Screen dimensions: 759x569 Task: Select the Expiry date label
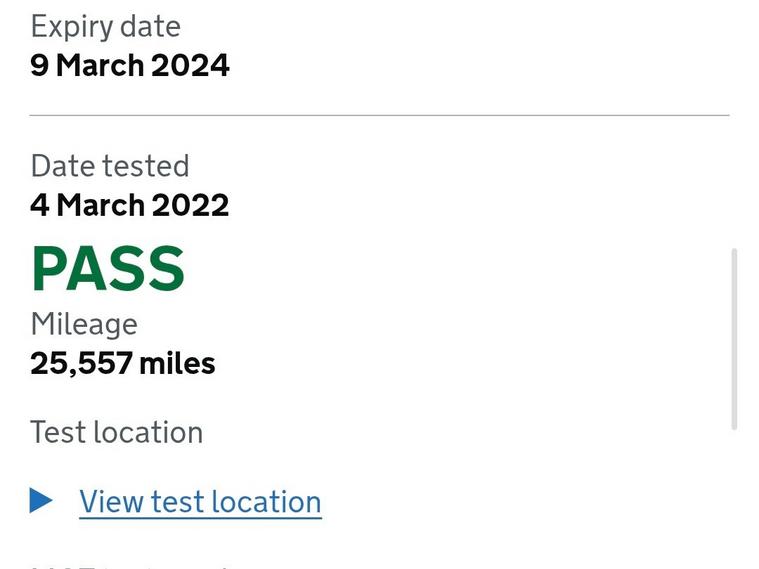point(105,26)
